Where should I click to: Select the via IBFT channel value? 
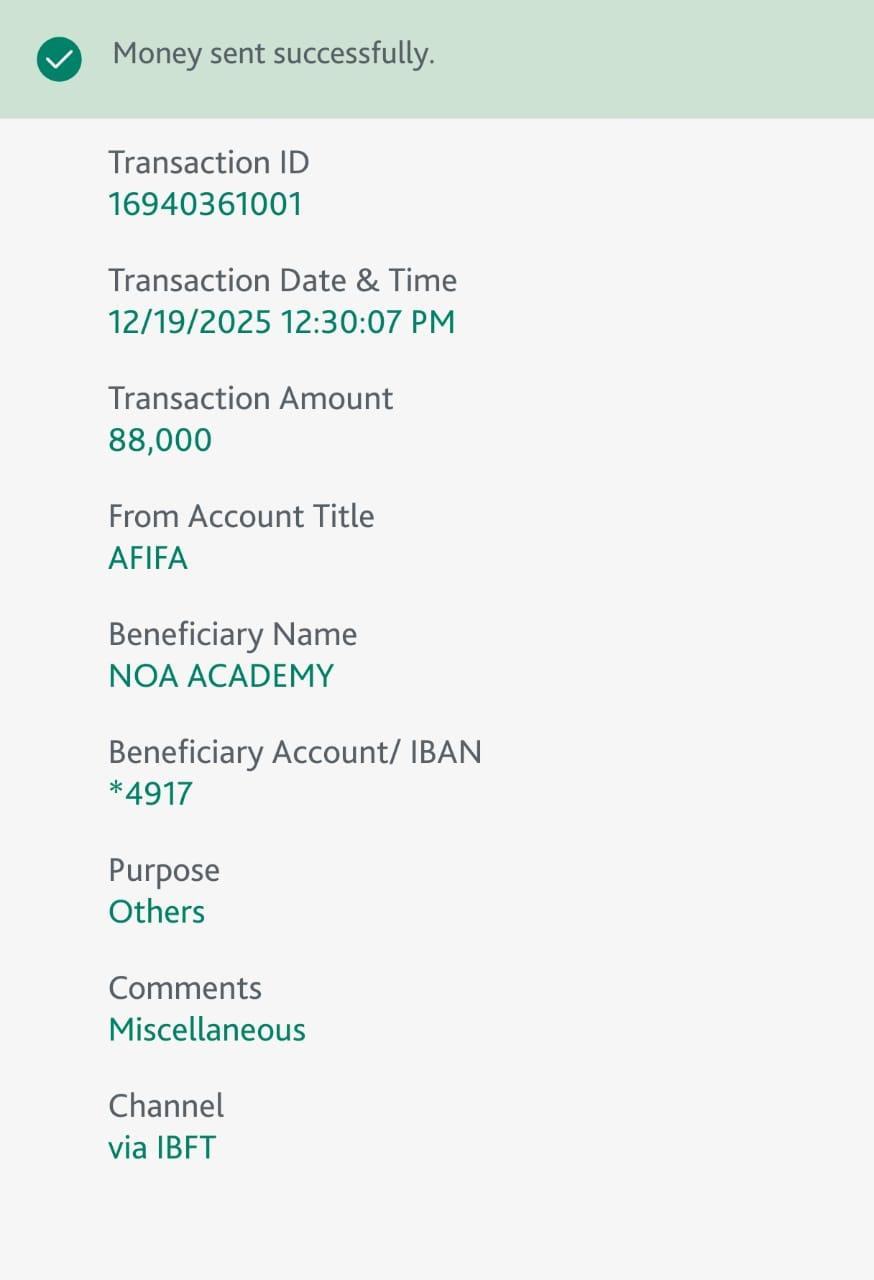click(x=162, y=1148)
